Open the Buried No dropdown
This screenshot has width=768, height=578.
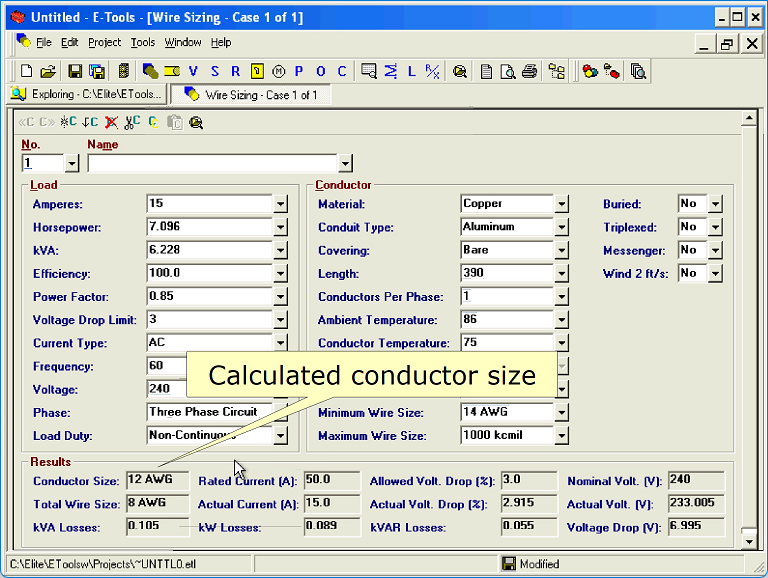point(715,204)
